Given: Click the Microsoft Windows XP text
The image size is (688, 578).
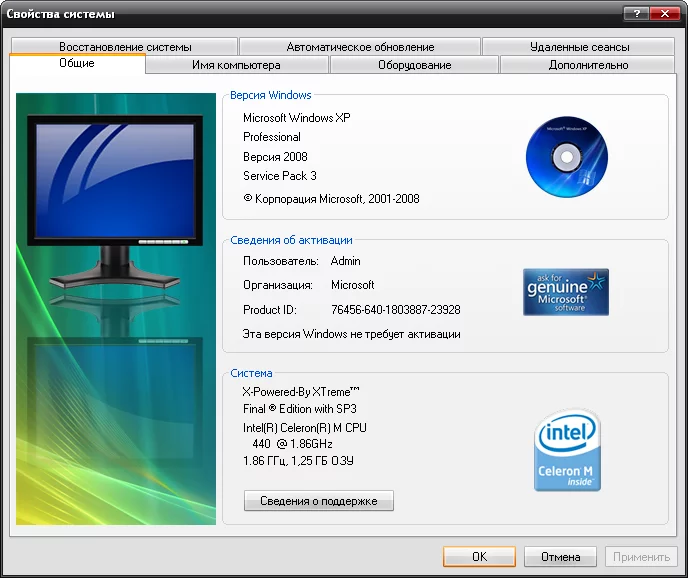Looking at the screenshot, I should (x=297, y=118).
